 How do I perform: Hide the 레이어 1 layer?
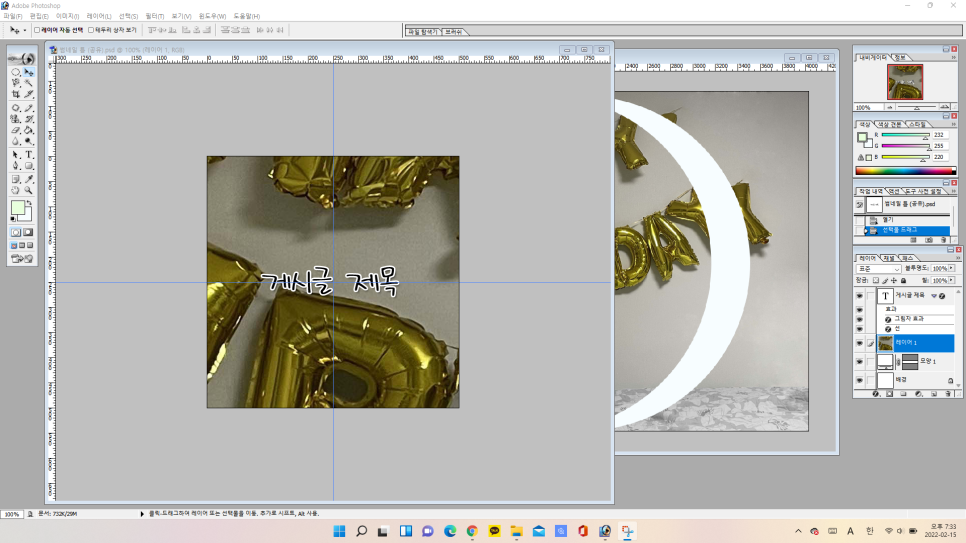pos(859,343)
